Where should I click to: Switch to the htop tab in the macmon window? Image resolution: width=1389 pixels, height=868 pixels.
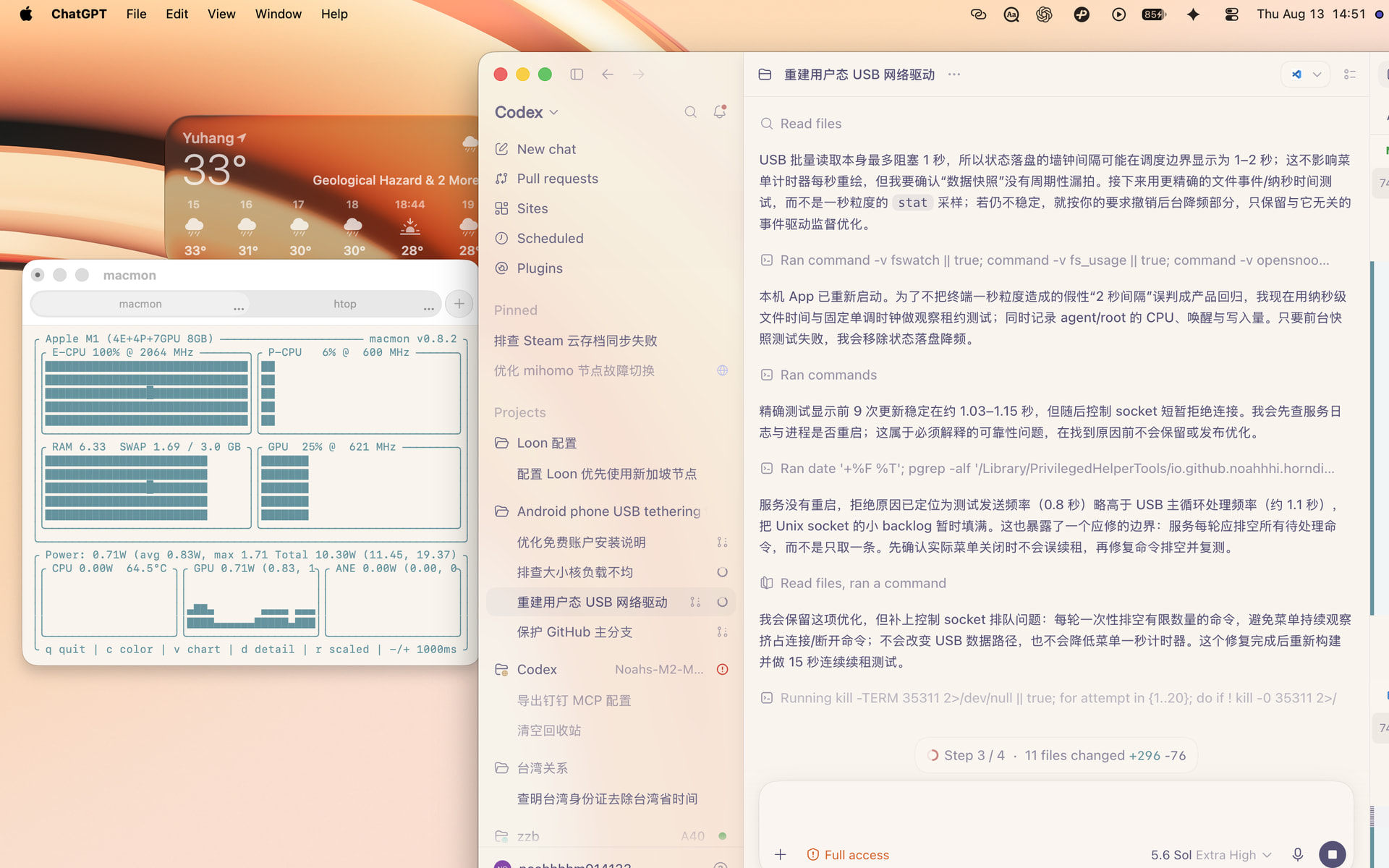(345, 304)
